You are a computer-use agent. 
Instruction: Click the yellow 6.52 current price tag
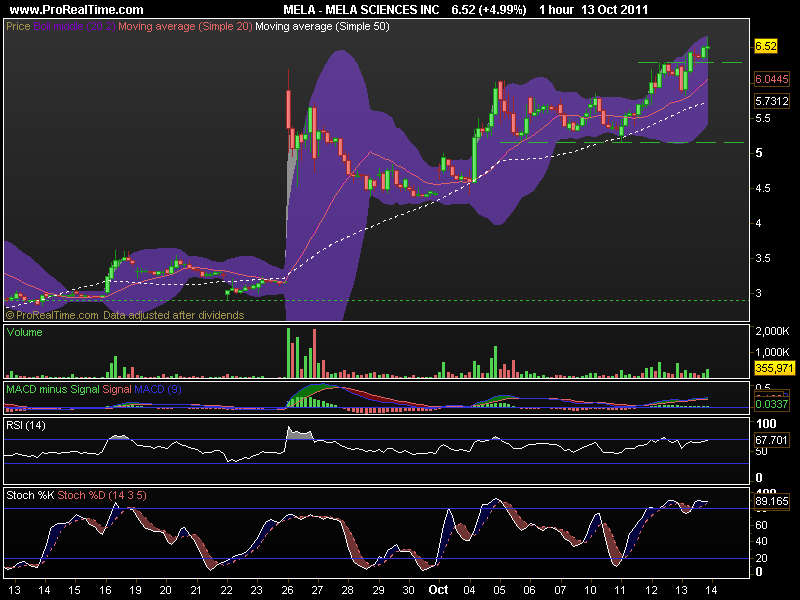tap(765, 46)
